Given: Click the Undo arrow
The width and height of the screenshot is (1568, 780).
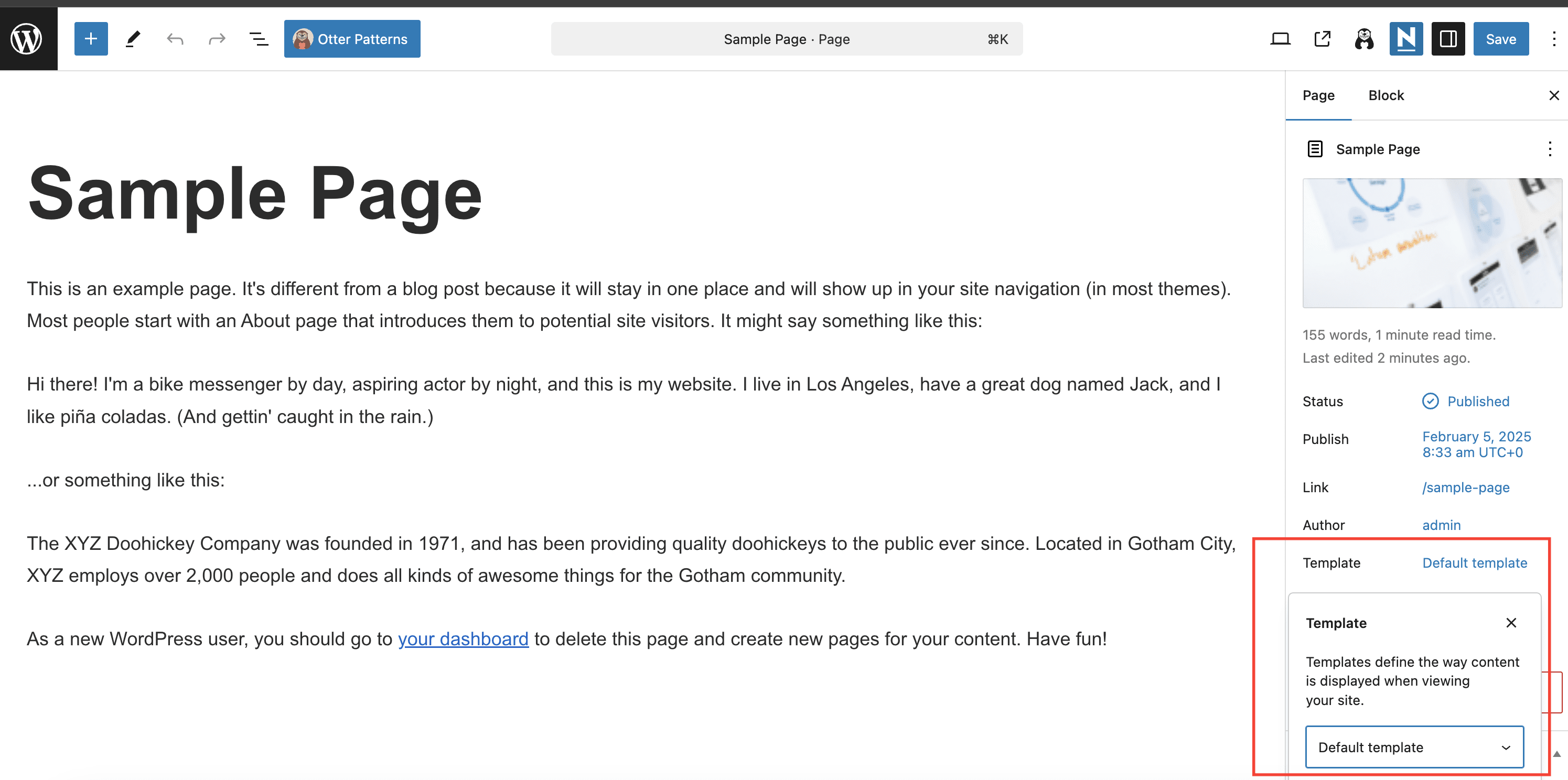Looking at the screenshot, I should click(175, 39).
